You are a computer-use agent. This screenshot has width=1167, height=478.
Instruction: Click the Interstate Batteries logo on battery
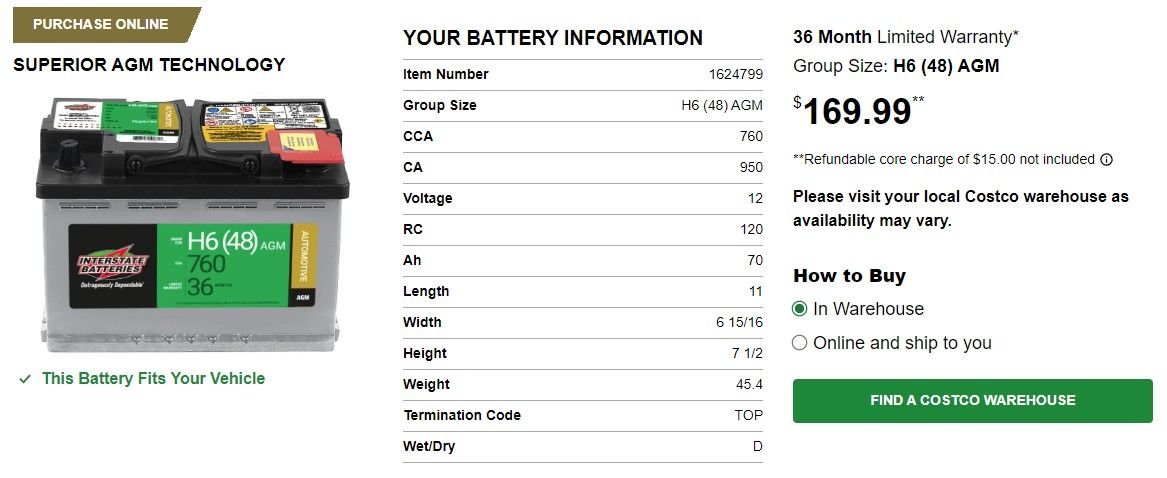click(113, 265)
